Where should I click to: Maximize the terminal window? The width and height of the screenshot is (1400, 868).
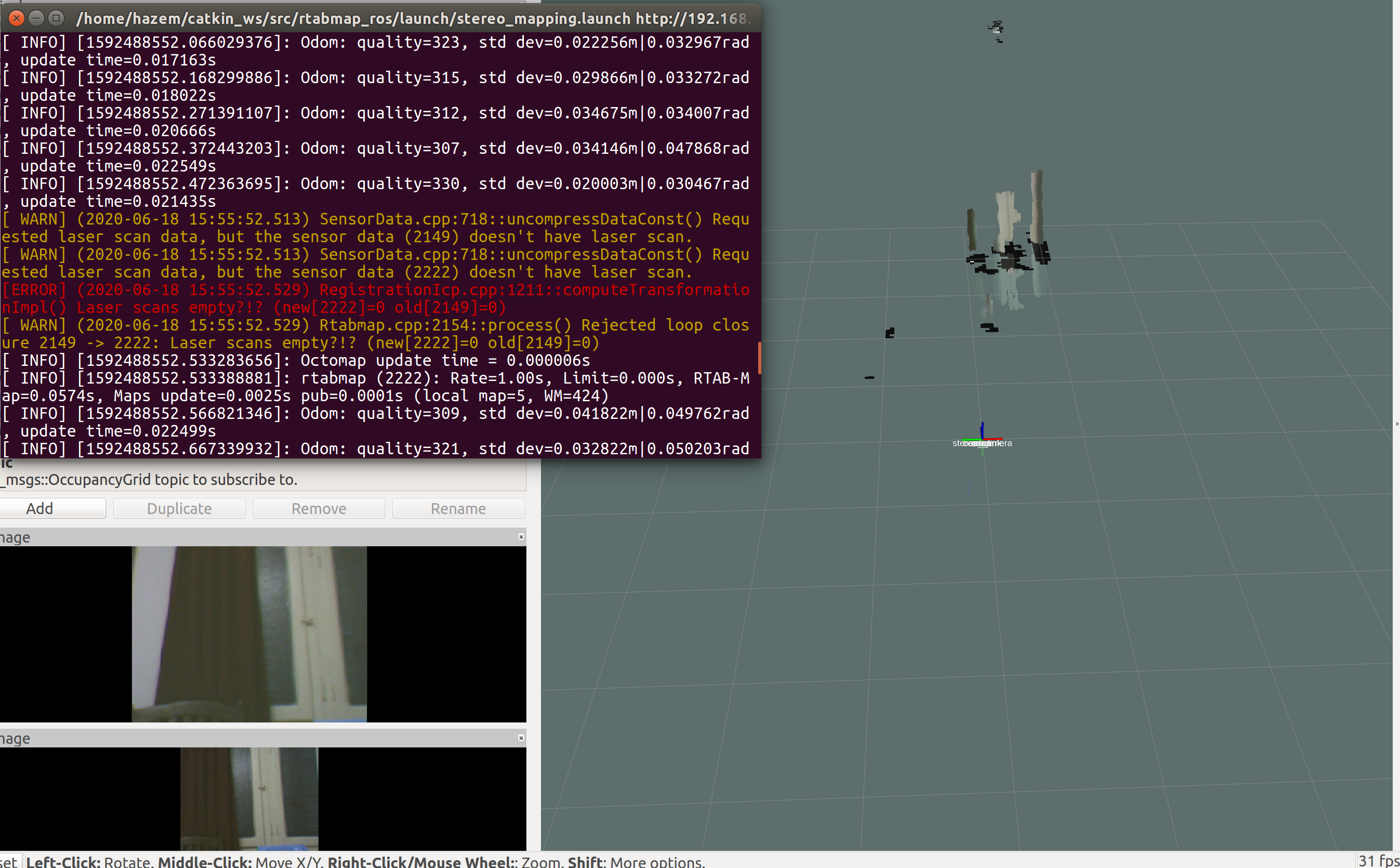coord(56,18)
